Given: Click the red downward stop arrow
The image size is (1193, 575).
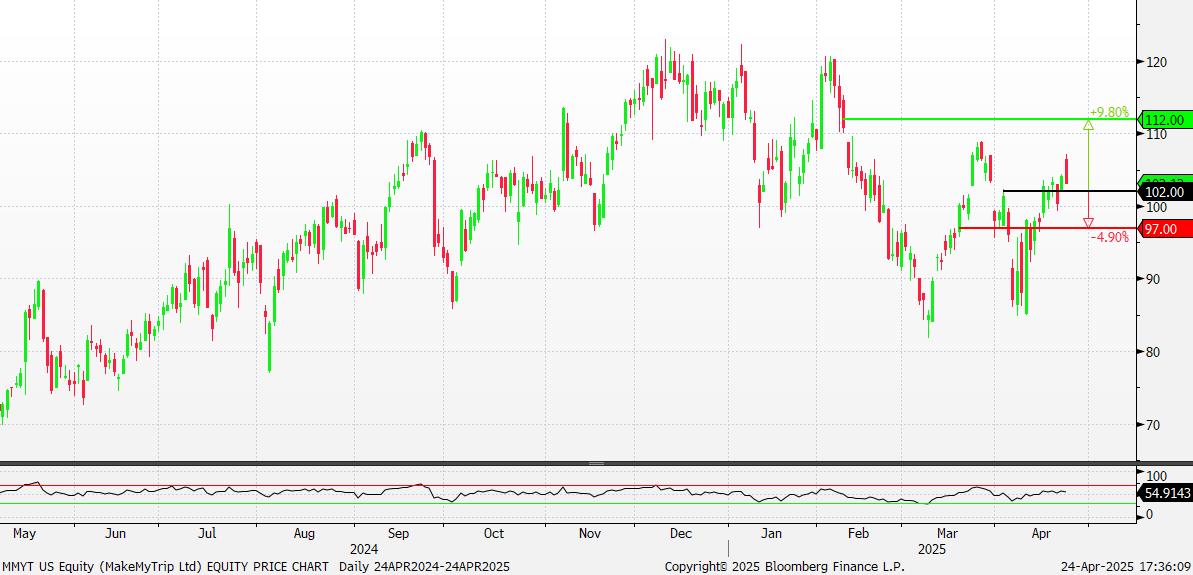Looking at the screenshot, I should (1088, 222).
